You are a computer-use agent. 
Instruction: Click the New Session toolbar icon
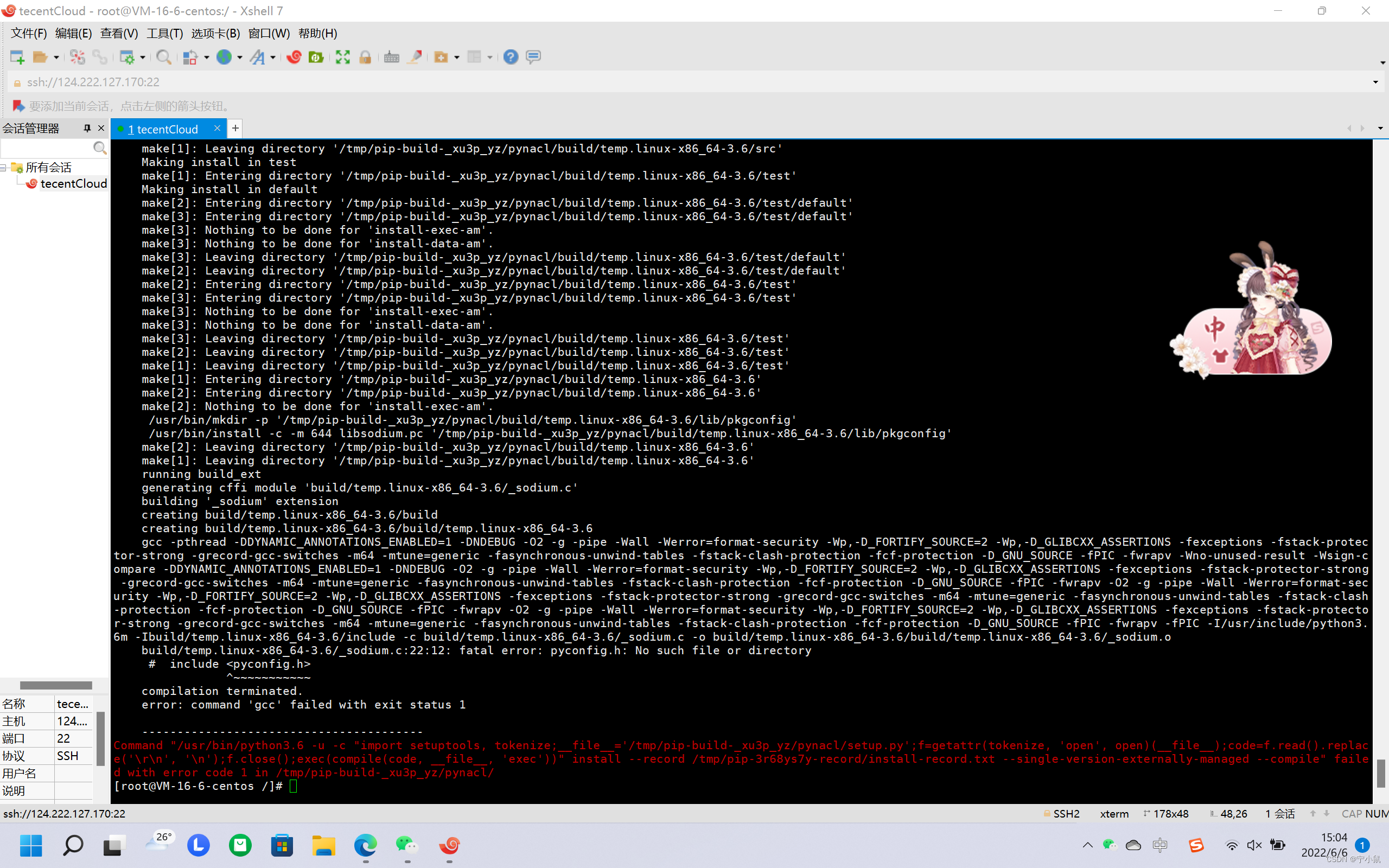[17, 57]
